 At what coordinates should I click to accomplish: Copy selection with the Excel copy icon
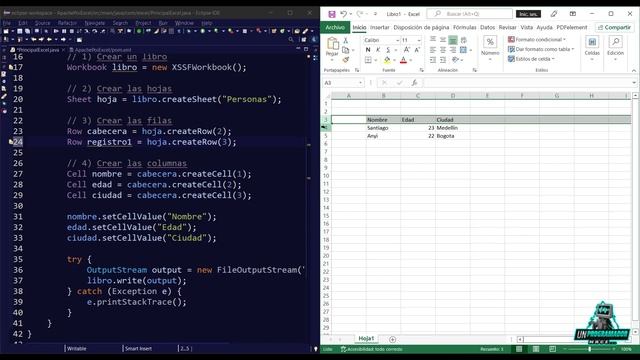[346, 50]
